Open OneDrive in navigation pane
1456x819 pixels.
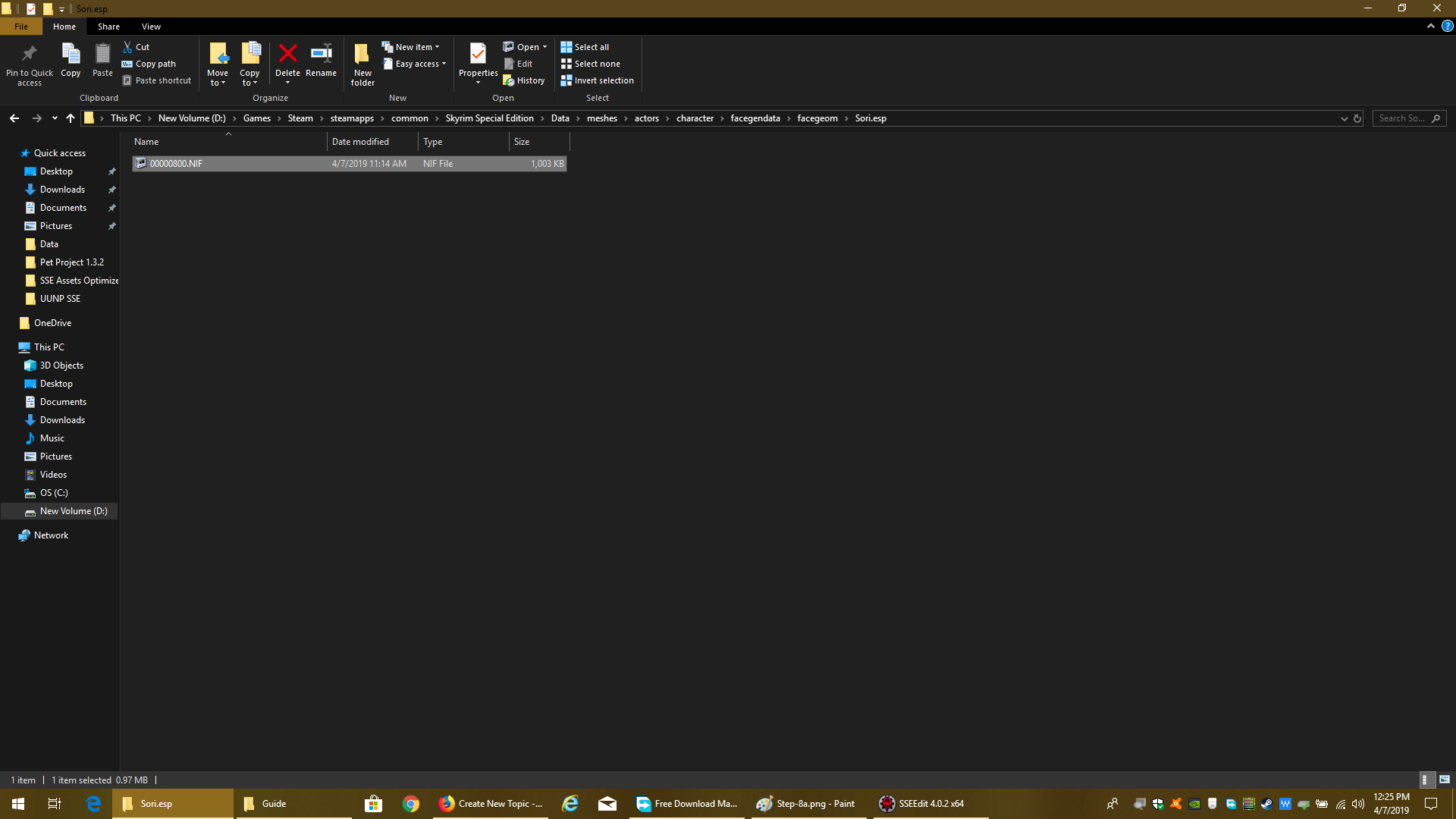[52, 323]
